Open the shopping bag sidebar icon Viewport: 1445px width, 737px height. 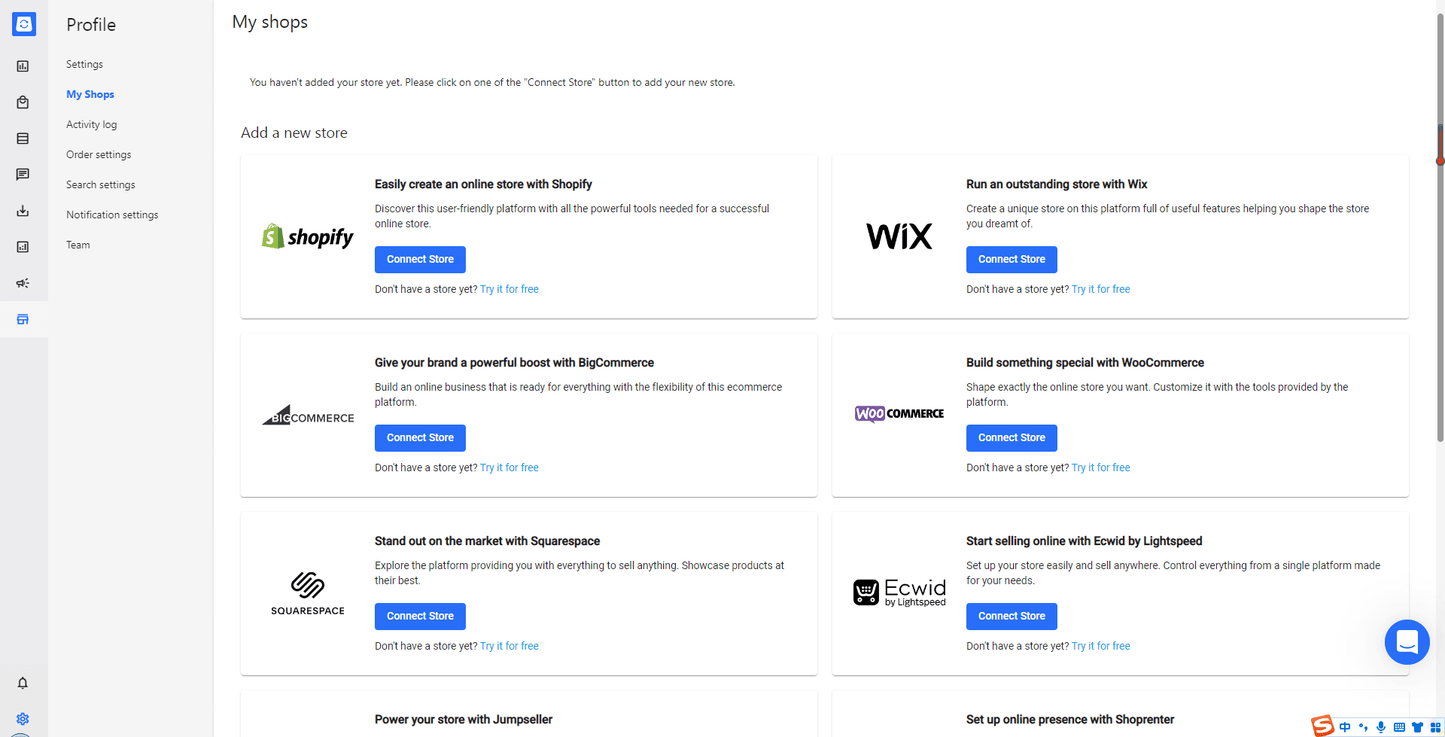[23, 102]
